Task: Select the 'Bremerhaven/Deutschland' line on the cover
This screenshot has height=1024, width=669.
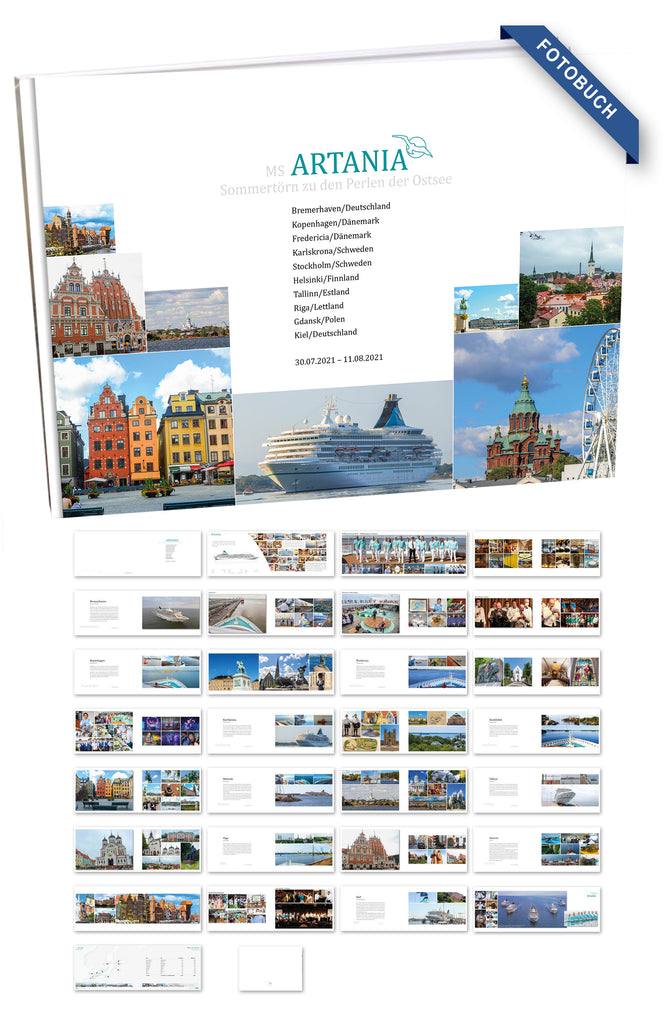Action: pyautogui.click(x=341, y=208)
